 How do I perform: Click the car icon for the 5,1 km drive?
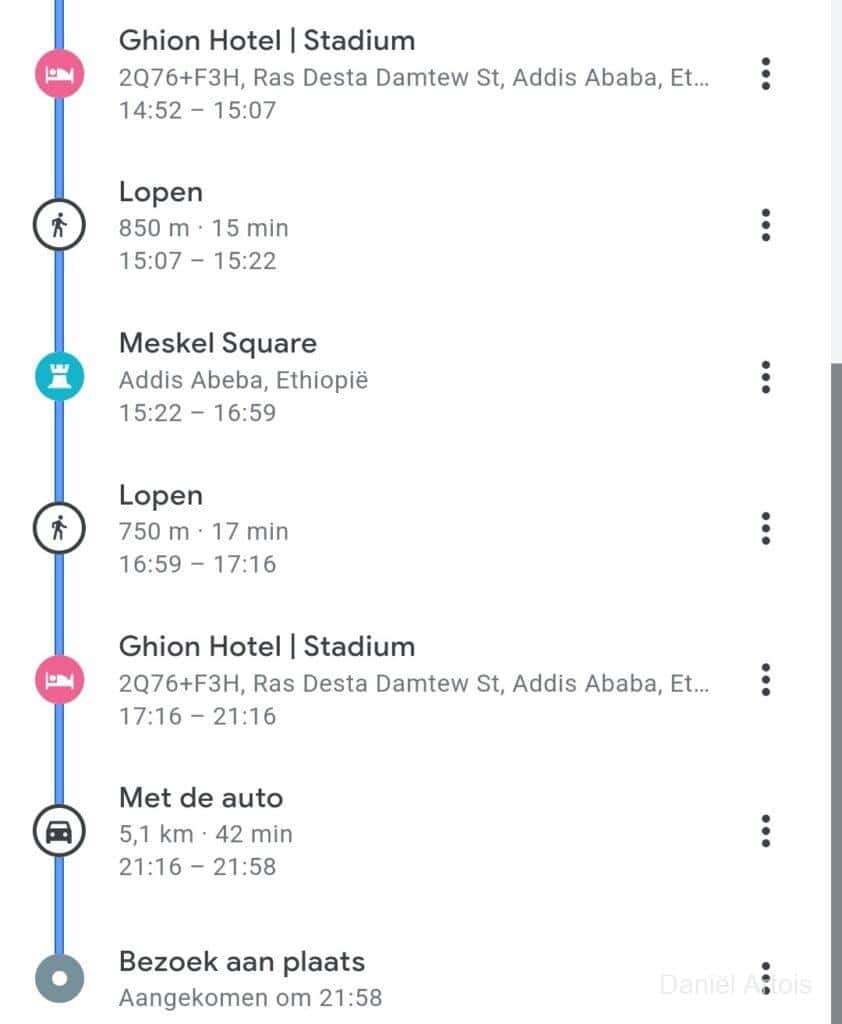tap(59, 832)
